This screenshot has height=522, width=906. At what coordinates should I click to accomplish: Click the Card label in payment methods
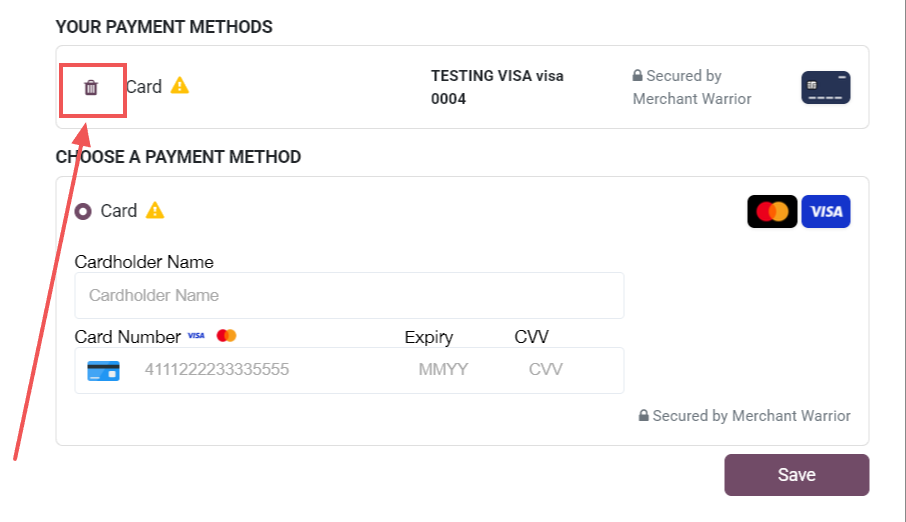(x=144, y=87)
